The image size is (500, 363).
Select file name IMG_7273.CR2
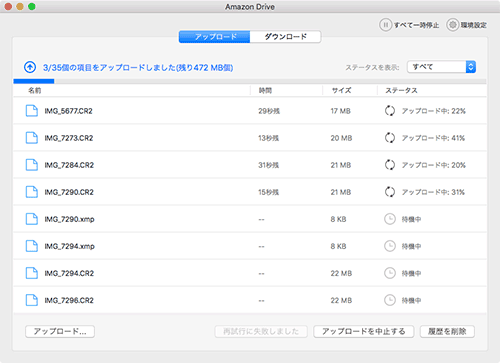[69, 138]
